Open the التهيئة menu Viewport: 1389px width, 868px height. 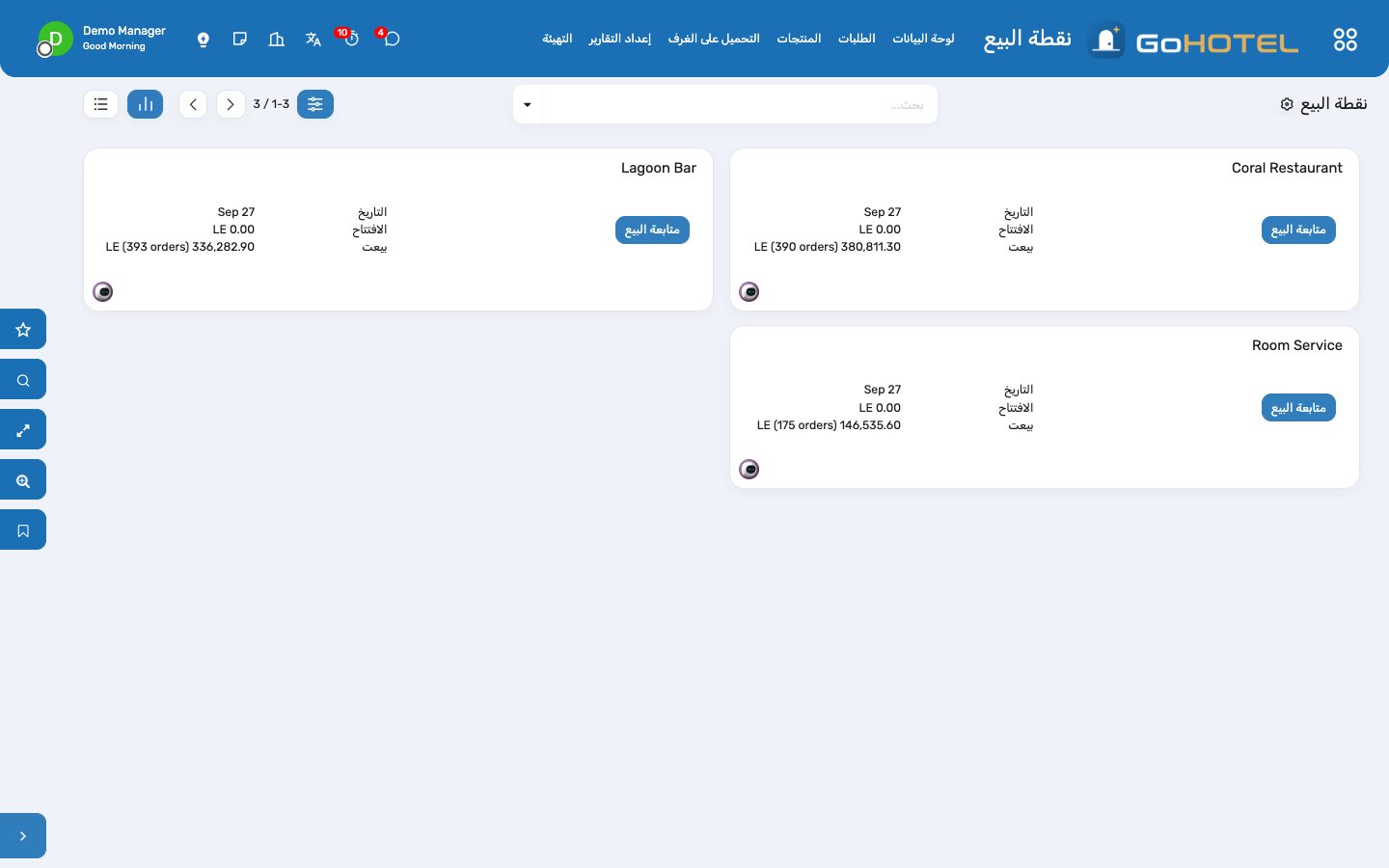(558, 39)
